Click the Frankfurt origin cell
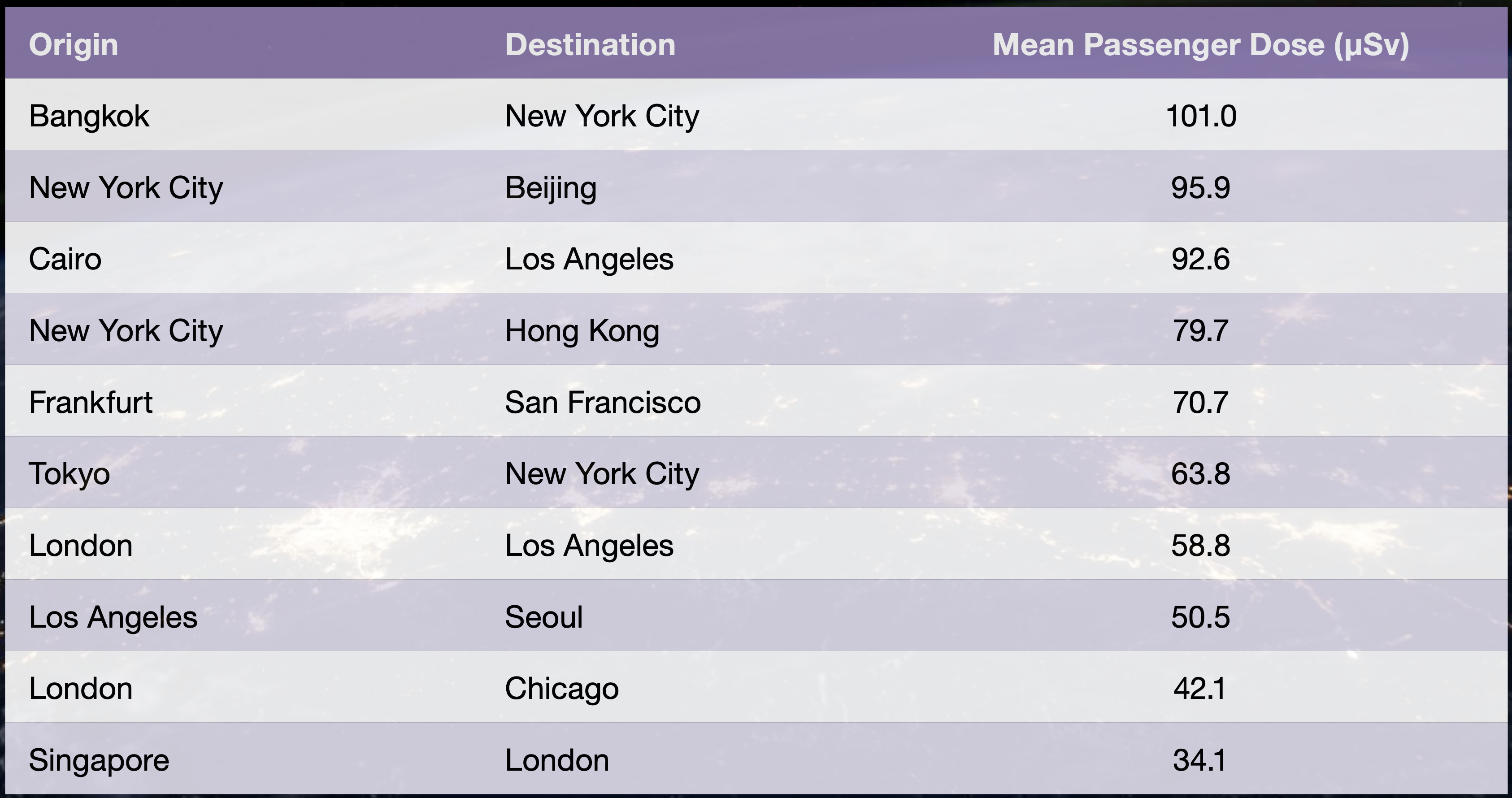The height and width of the screenshot is (798, 1512). [91, 403]
